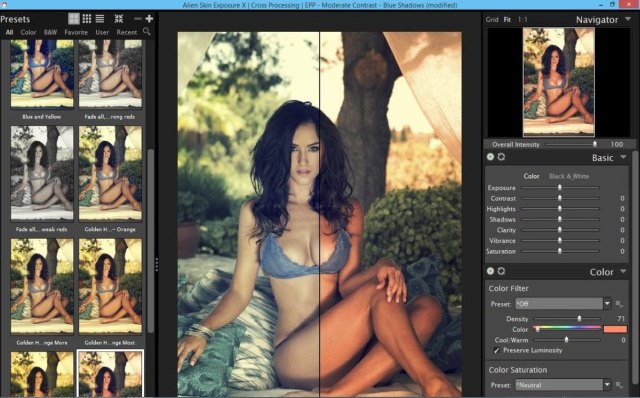Switch presets to list view
Screen dimensions: 640x398
click(100, 19)
